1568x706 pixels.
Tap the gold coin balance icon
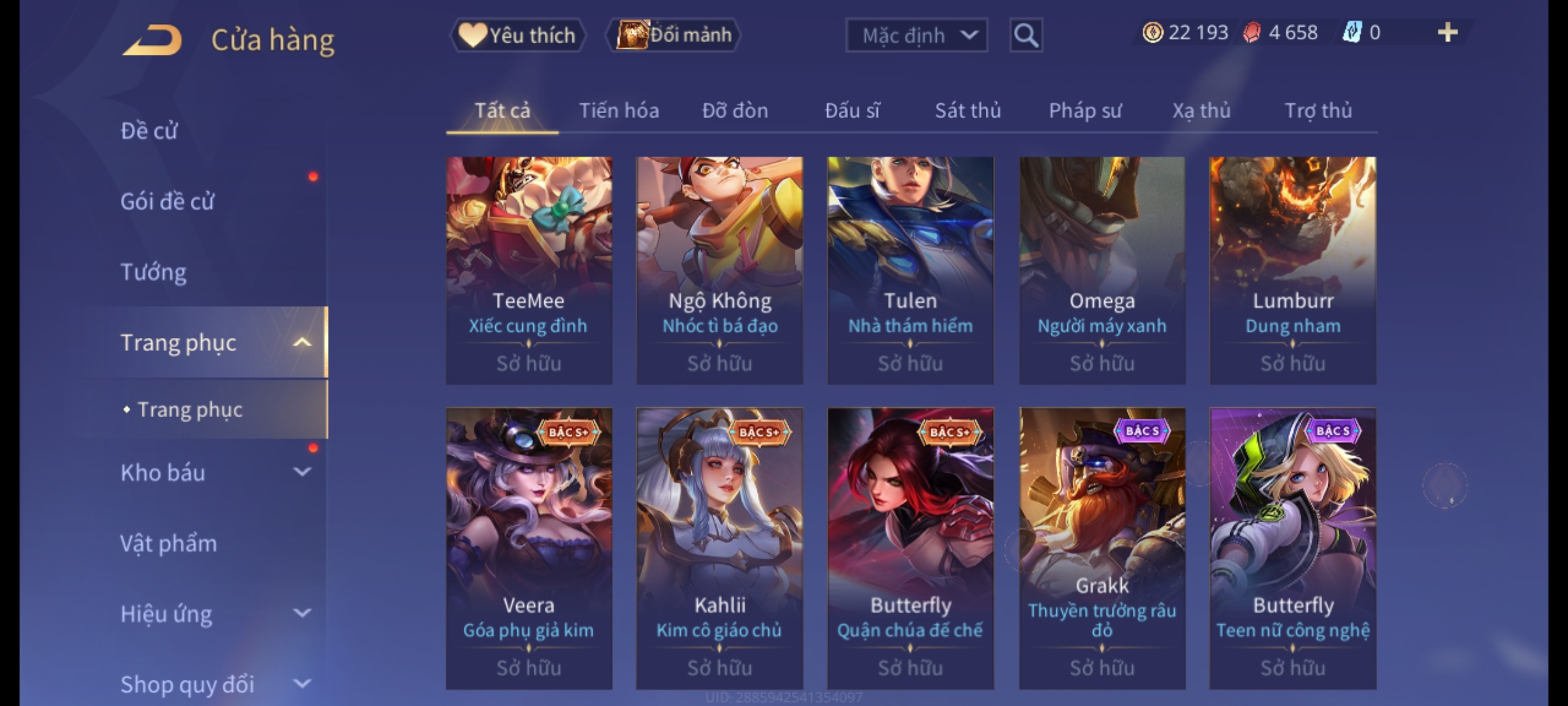(1152, 33)
